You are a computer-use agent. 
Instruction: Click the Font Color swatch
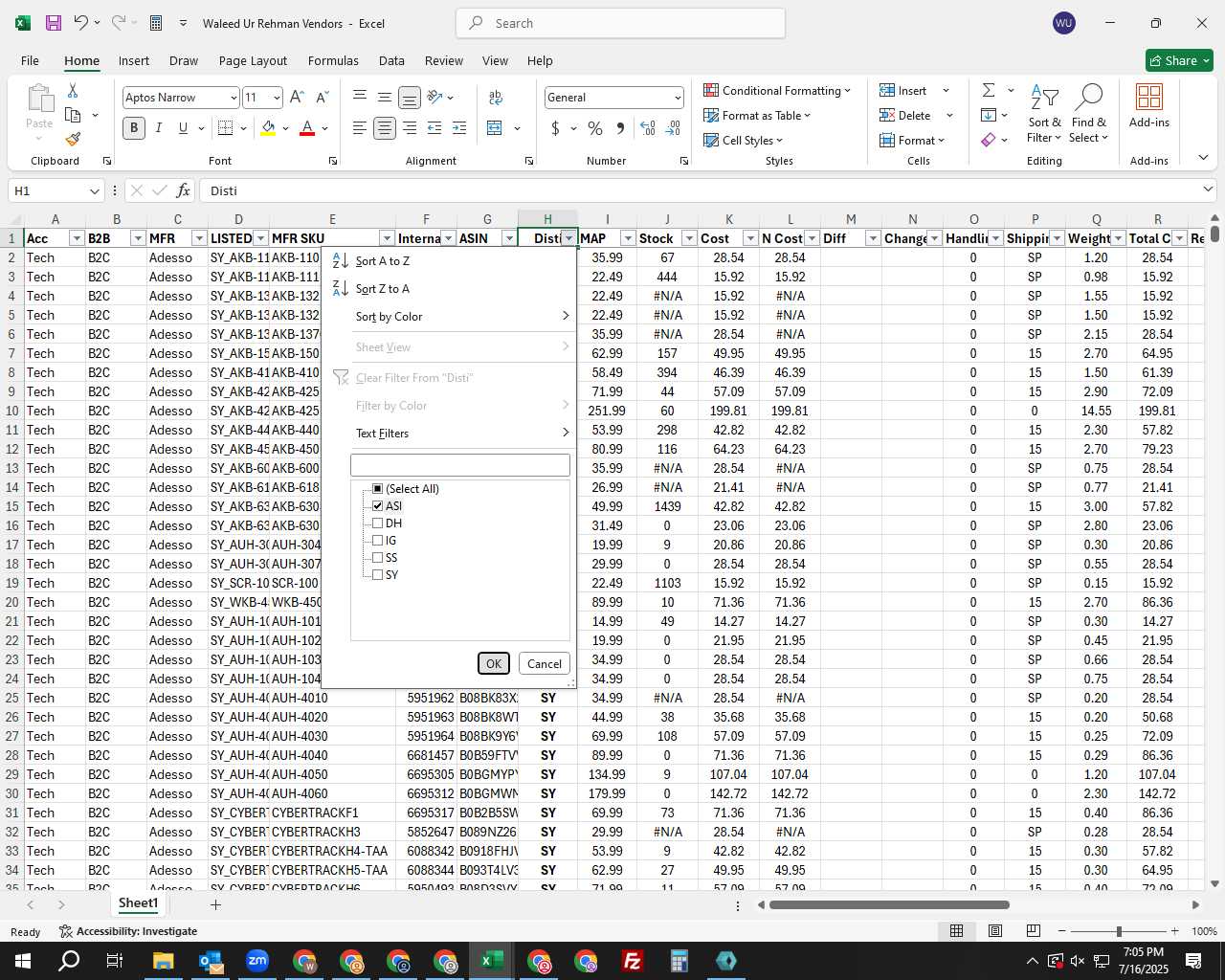pyautogui.click(x=307, y=128)
